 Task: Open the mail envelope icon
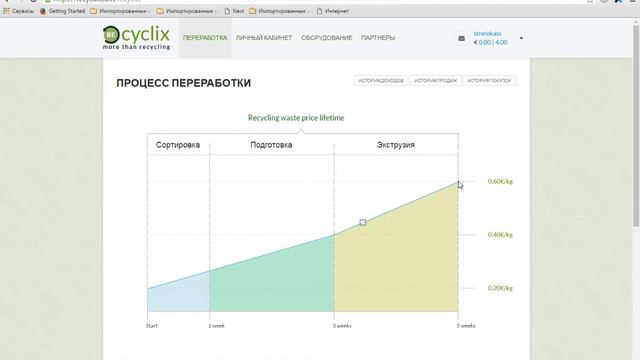[x=461, y=38]
